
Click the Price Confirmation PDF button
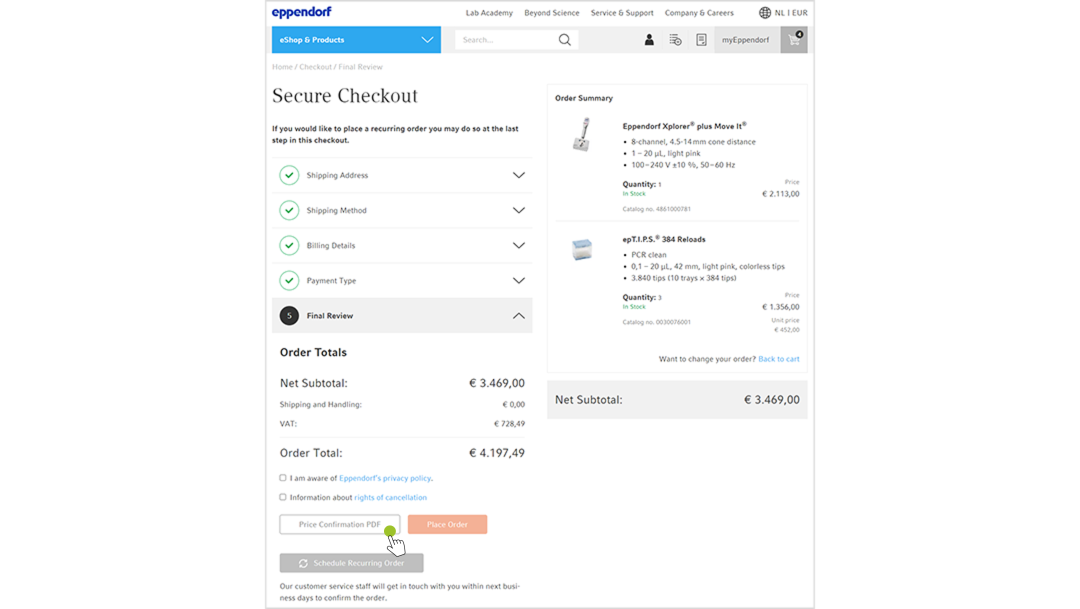(x=340, y=524)
